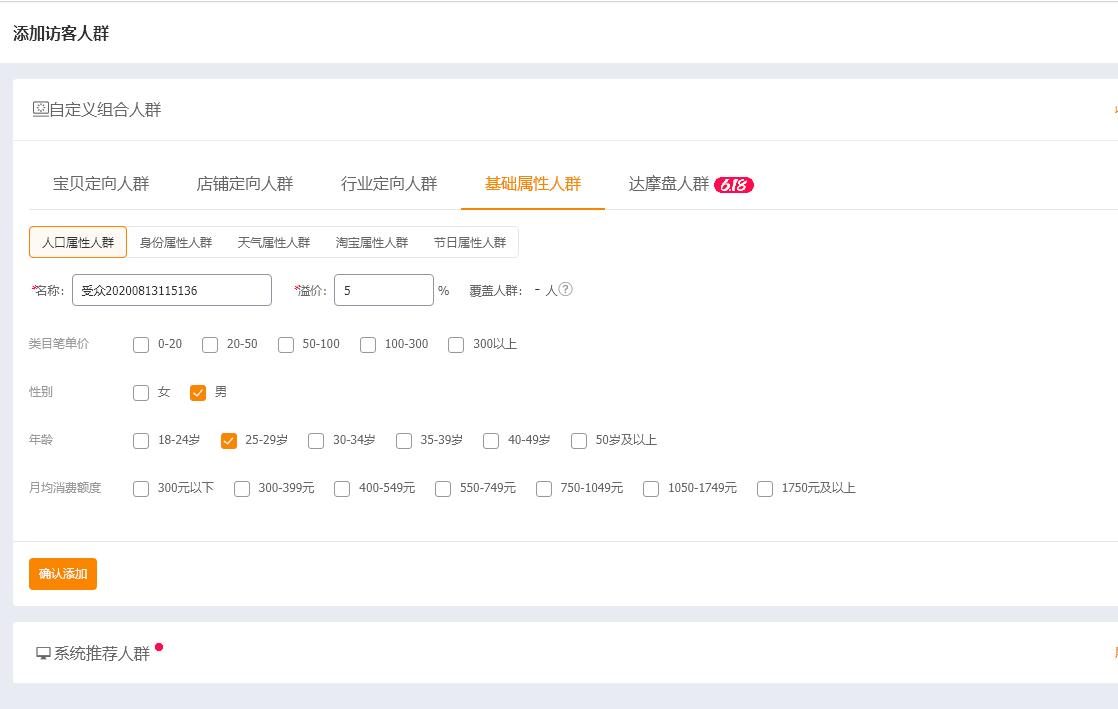This screenshot has width=1118, height=709.
Task: Select the 300以上 price range checkbox
Action: (456, 344)
